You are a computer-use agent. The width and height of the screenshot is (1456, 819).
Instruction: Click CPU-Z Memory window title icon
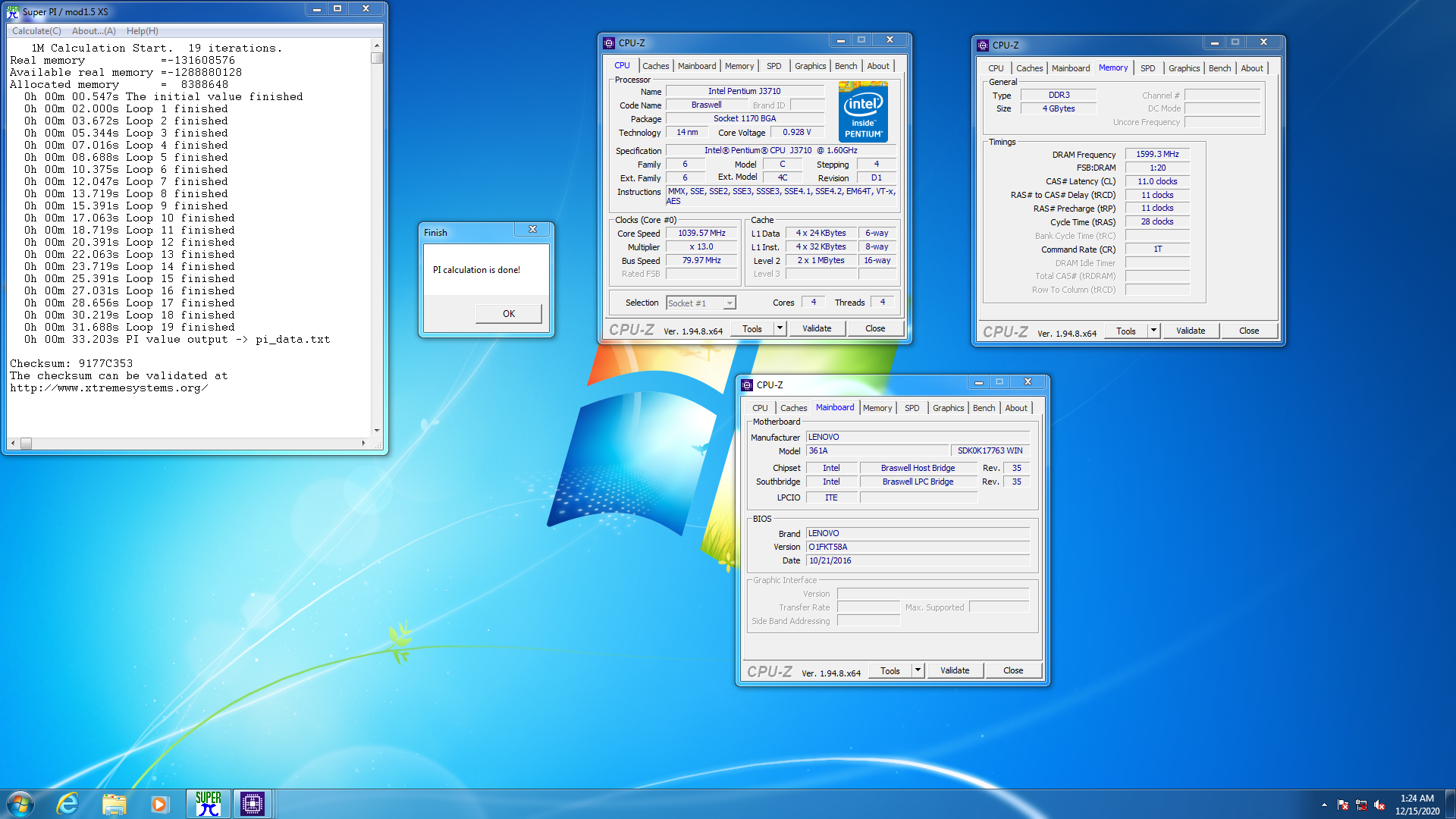point(983,45)
